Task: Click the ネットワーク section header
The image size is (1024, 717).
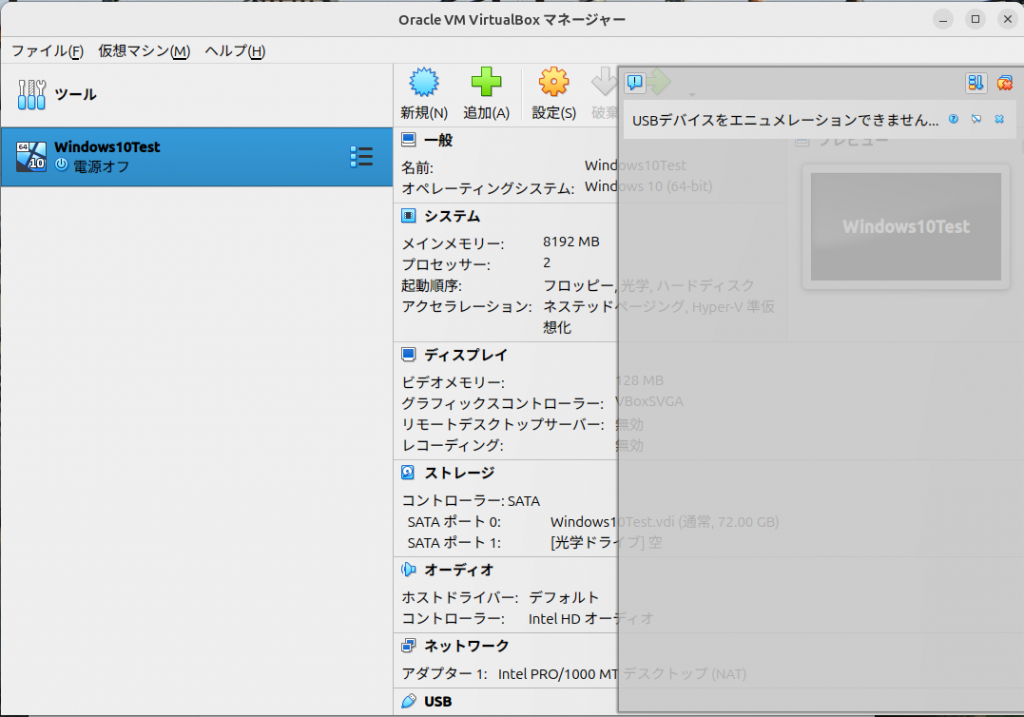Action: click(x=466, y=646)
